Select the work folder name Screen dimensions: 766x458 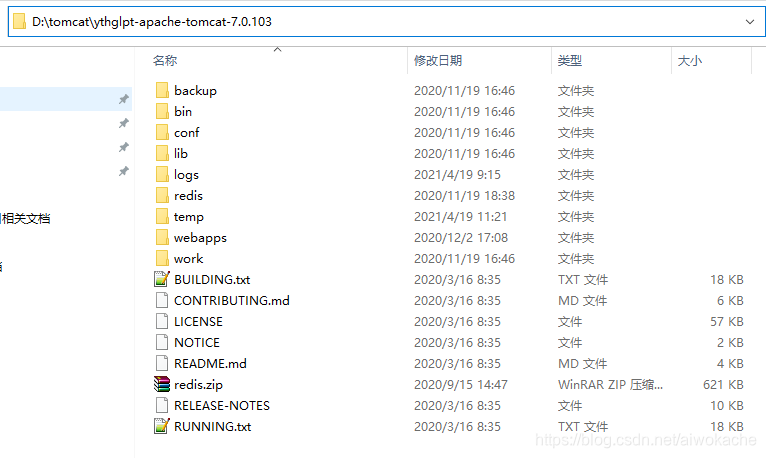(x=189, y=258)
